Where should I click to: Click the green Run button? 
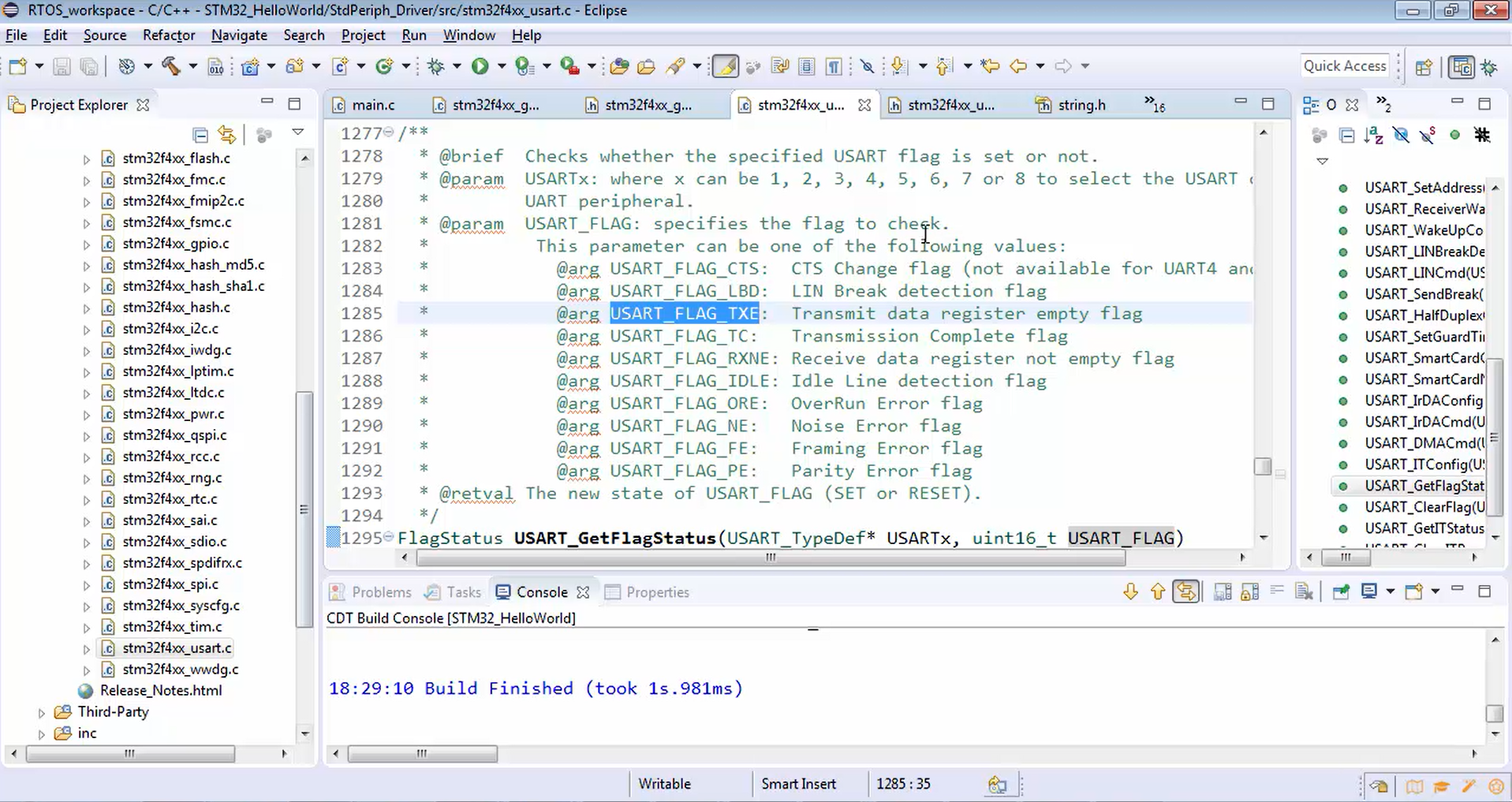coord(480,66)
